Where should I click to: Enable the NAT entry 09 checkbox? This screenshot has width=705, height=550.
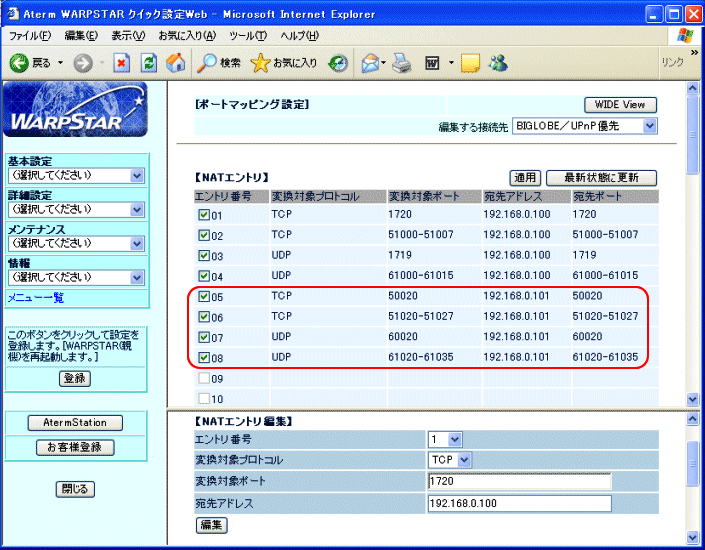[204, 379]
